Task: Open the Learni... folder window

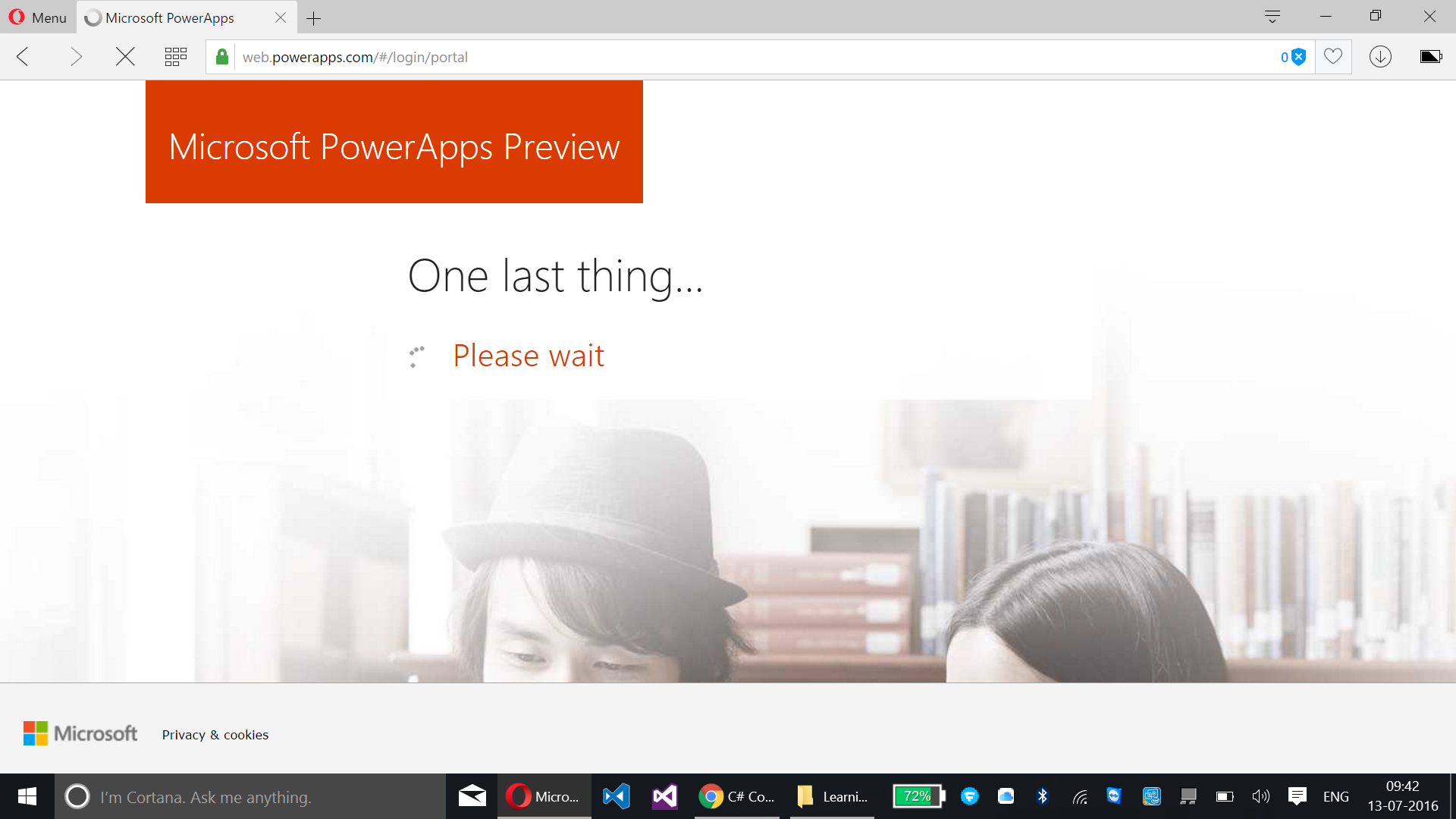Action: (833, 796)
